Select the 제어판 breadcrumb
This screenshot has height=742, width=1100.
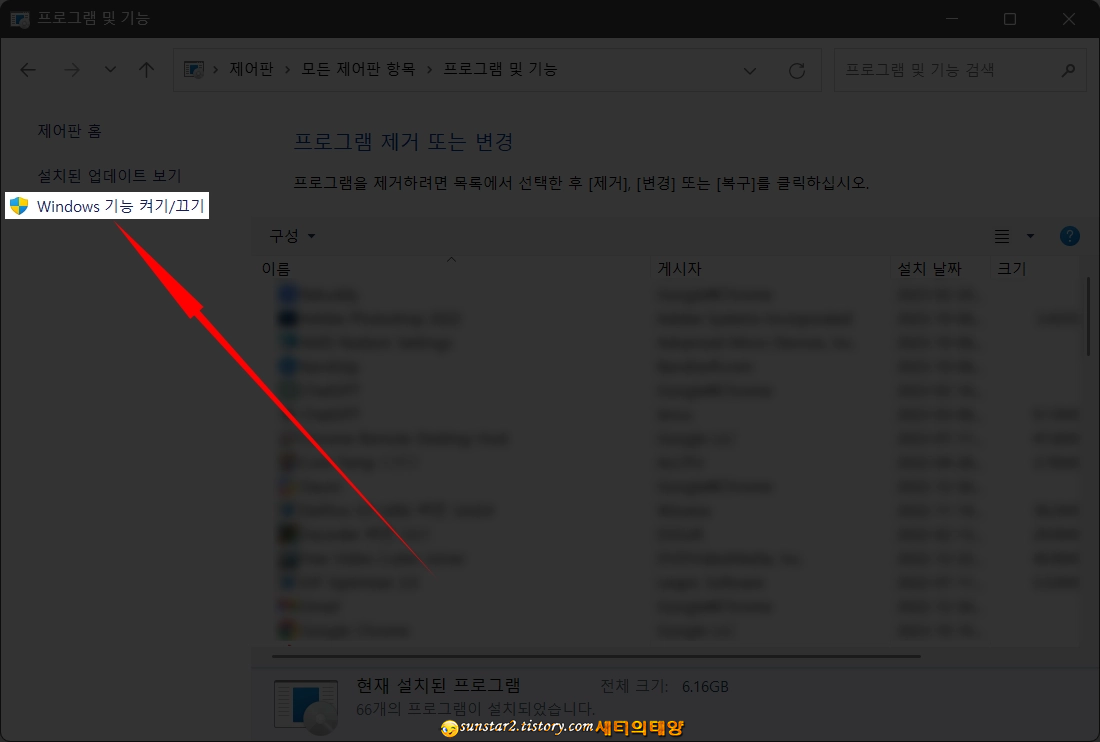tap(251, 69)
